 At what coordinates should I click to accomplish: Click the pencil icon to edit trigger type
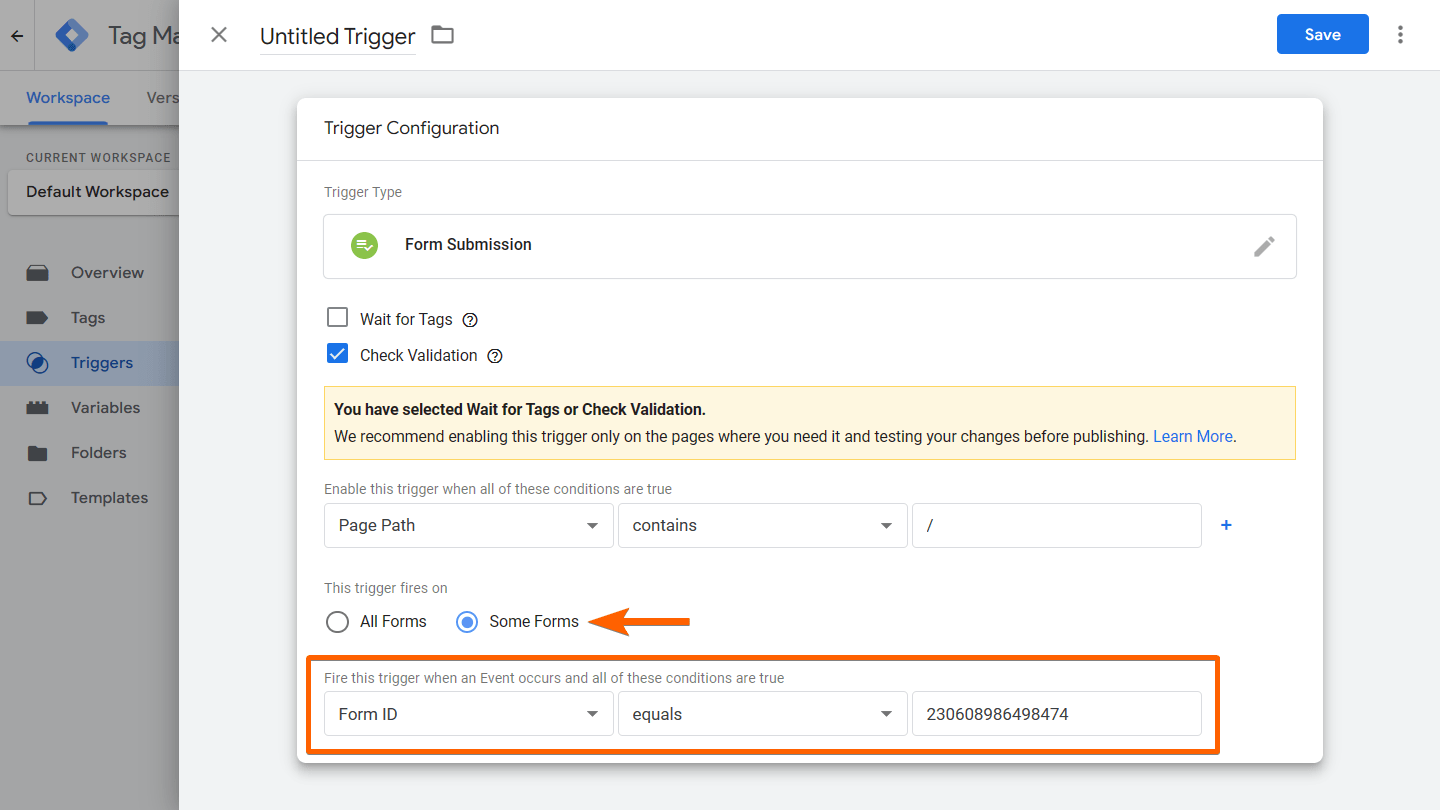(1264, 246)
